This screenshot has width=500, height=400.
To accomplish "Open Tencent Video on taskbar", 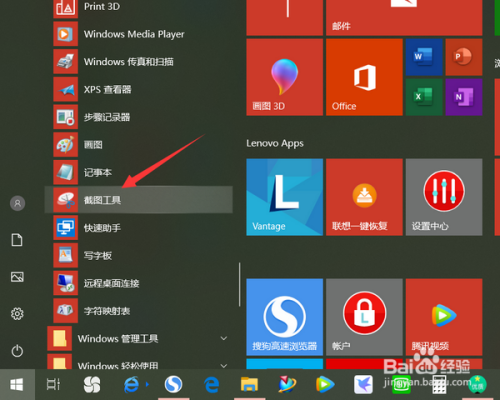I will click(325, 384).
